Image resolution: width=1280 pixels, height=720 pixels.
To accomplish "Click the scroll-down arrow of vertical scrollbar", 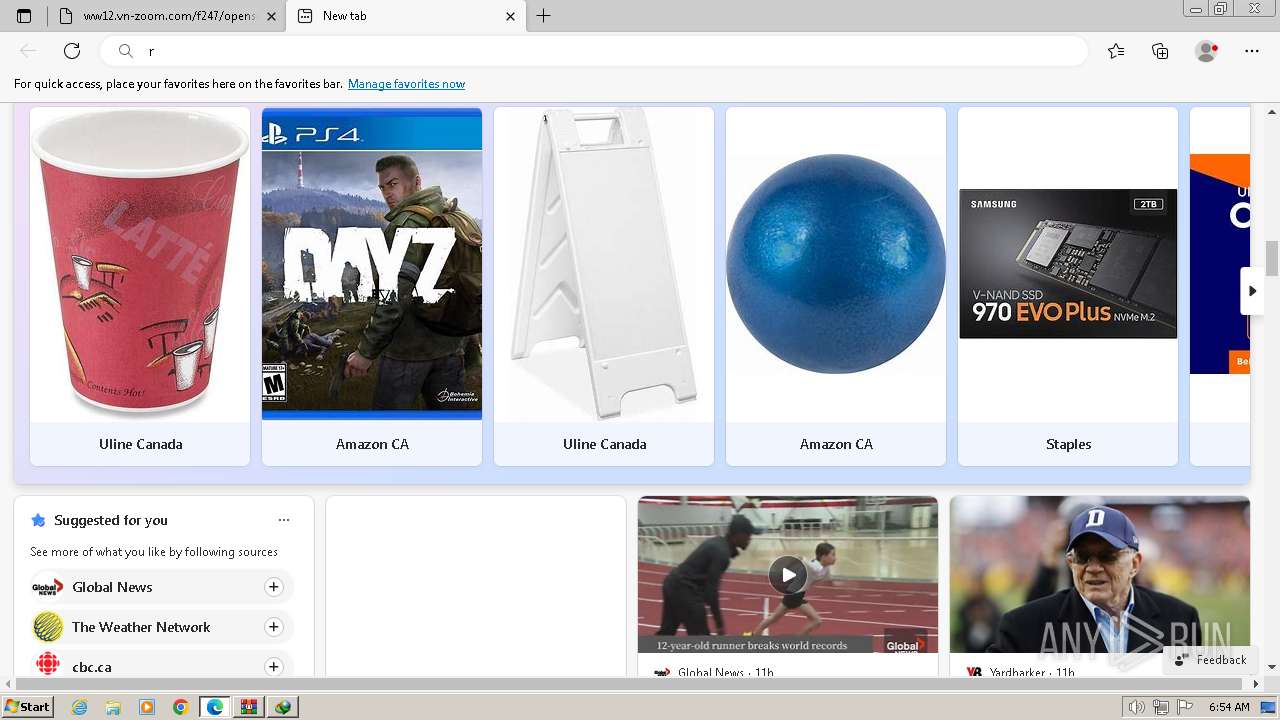I will pyautogui.click(x=1272, y=667).
